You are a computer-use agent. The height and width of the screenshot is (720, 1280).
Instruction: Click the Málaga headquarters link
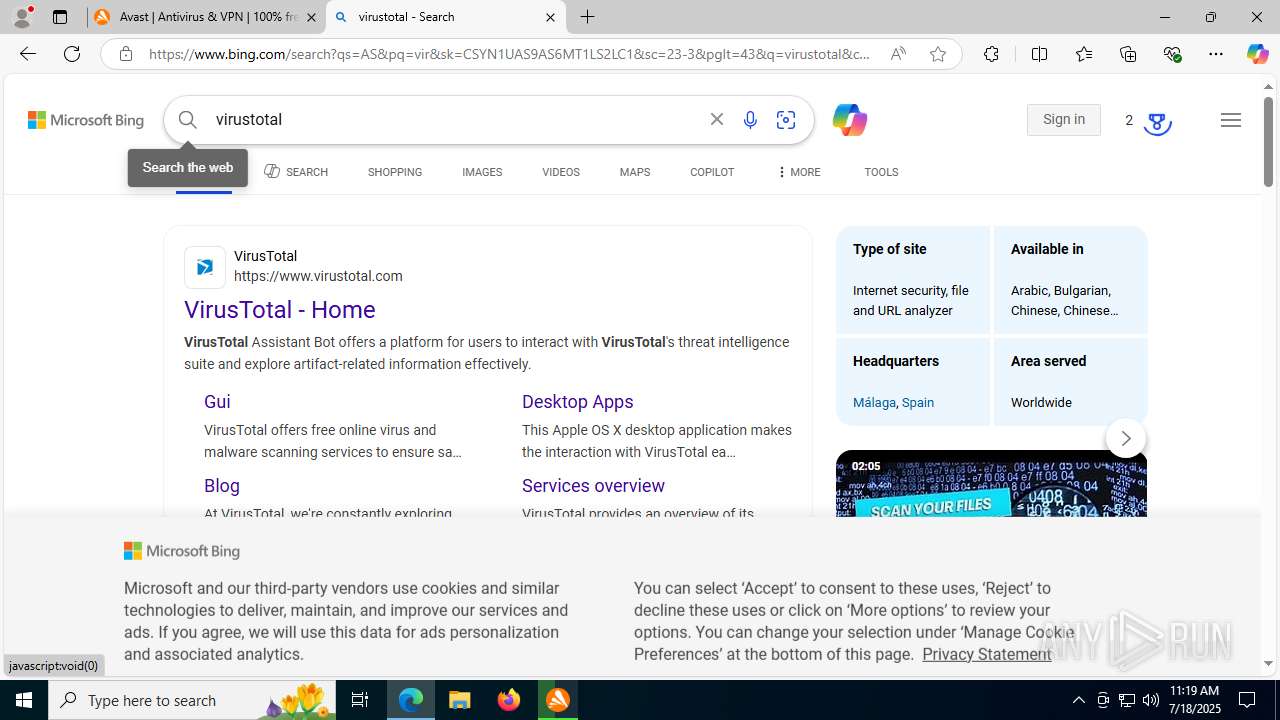874,403
